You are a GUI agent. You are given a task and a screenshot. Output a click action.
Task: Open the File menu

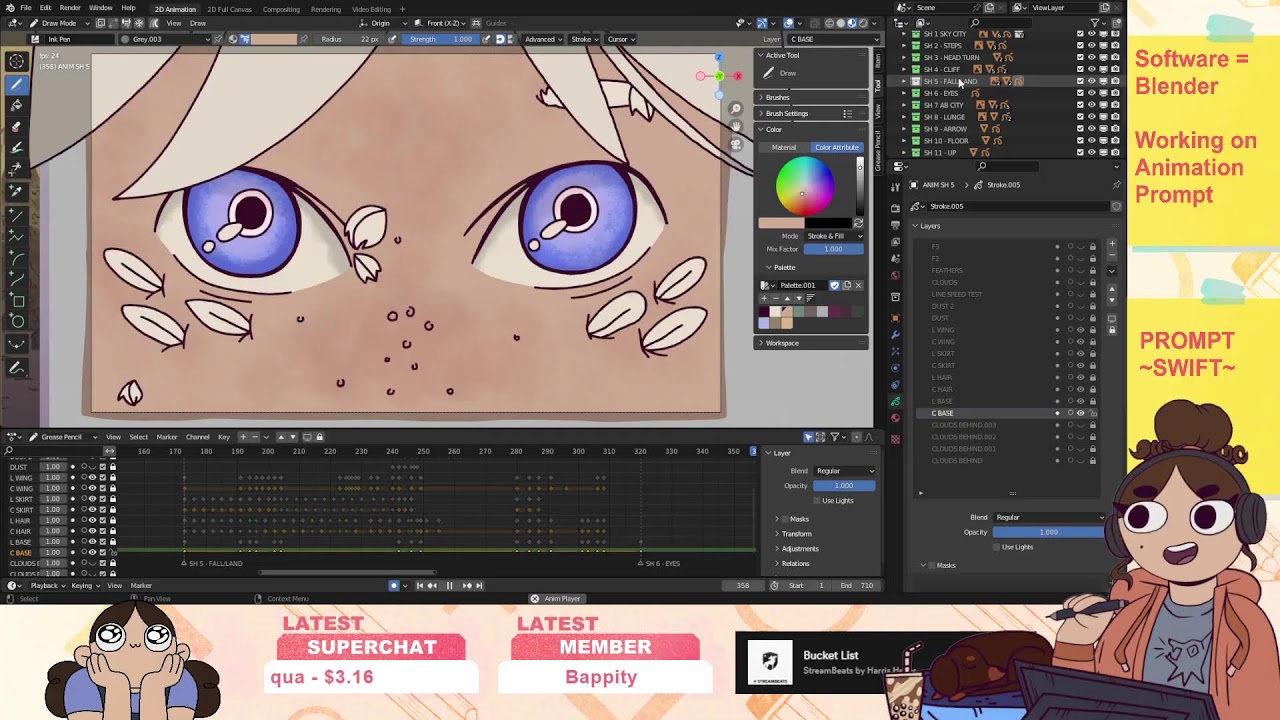[x=26, y=8]
